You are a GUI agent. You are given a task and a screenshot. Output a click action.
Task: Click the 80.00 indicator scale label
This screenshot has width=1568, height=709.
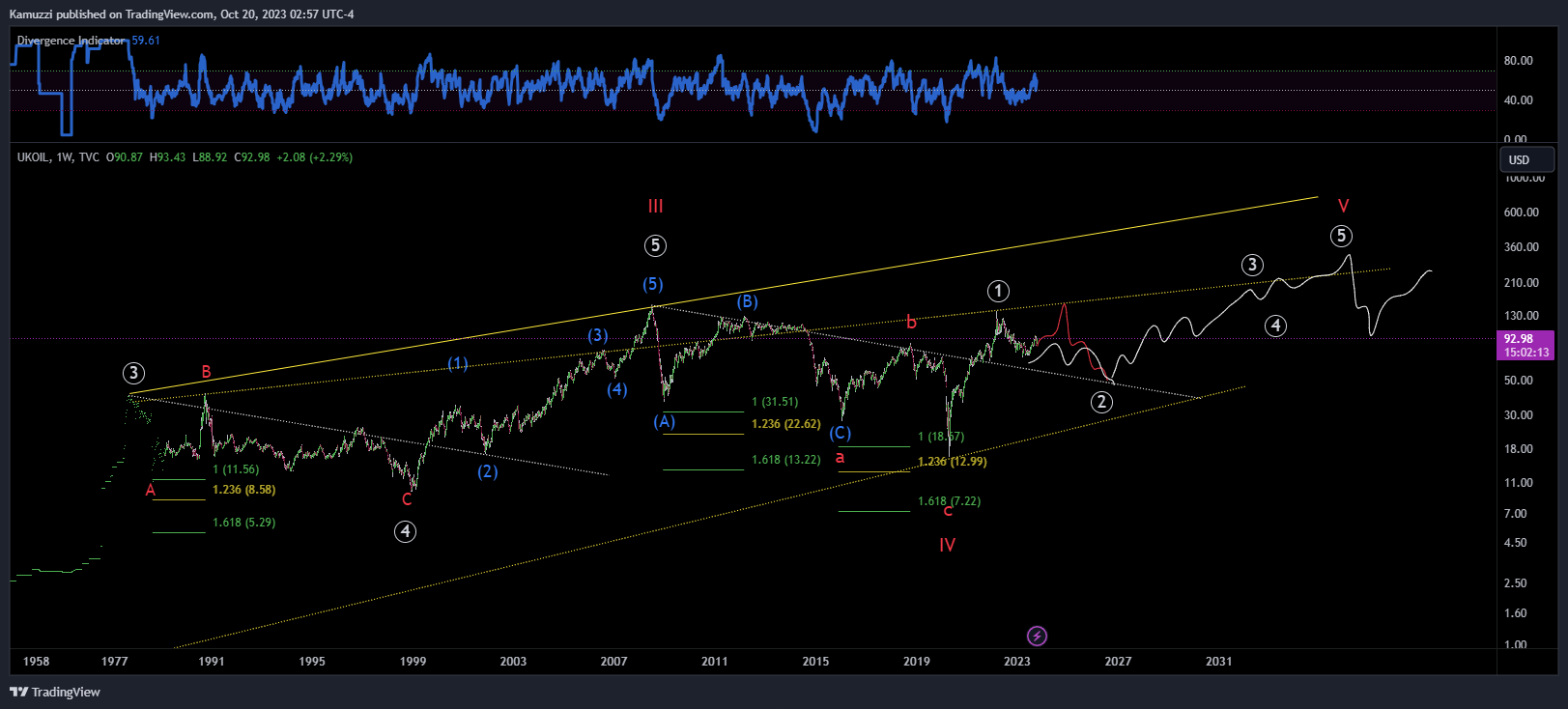[1518, 61]
